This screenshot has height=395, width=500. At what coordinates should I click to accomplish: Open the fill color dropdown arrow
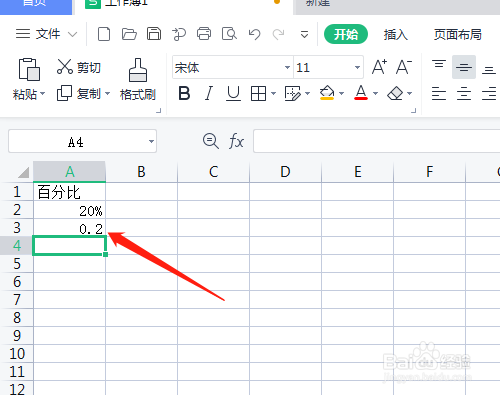tap(341, 93)
